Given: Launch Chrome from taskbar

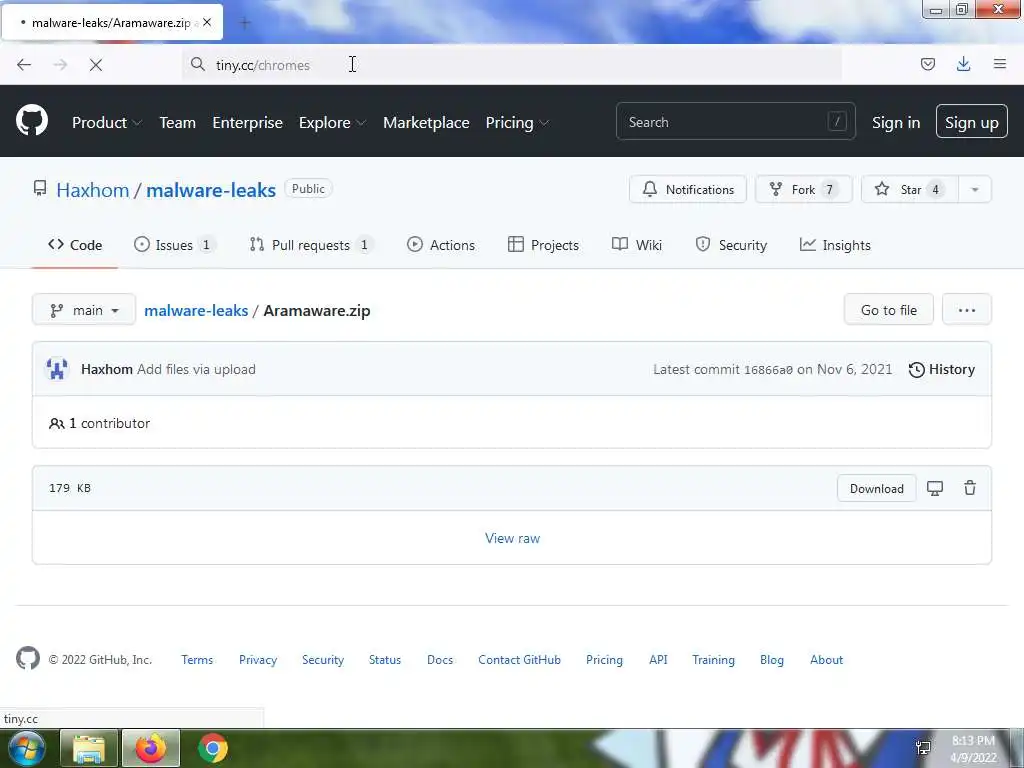Looking at the screenshot, I should click(x=213, y=748).
